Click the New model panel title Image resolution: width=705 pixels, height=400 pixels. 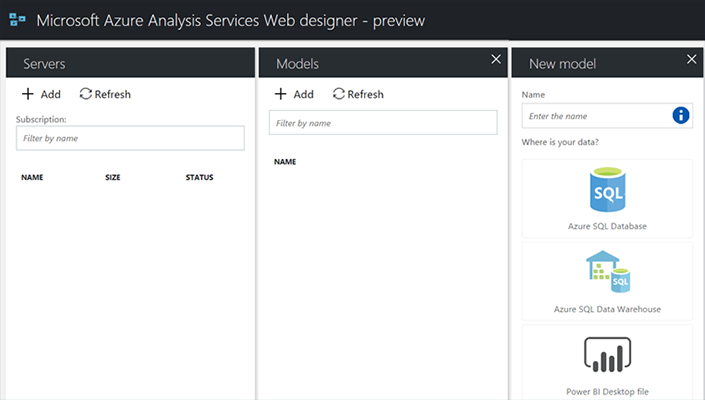562,64
